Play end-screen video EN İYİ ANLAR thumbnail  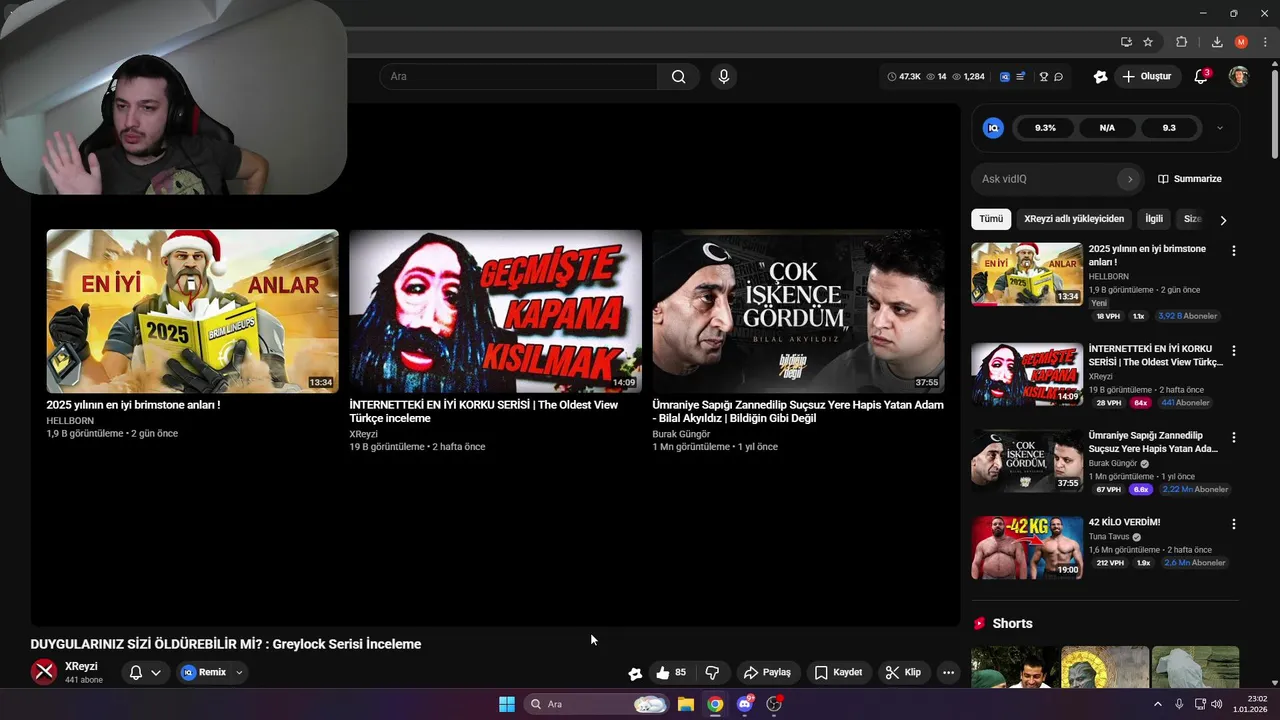(x=192, y=311)
